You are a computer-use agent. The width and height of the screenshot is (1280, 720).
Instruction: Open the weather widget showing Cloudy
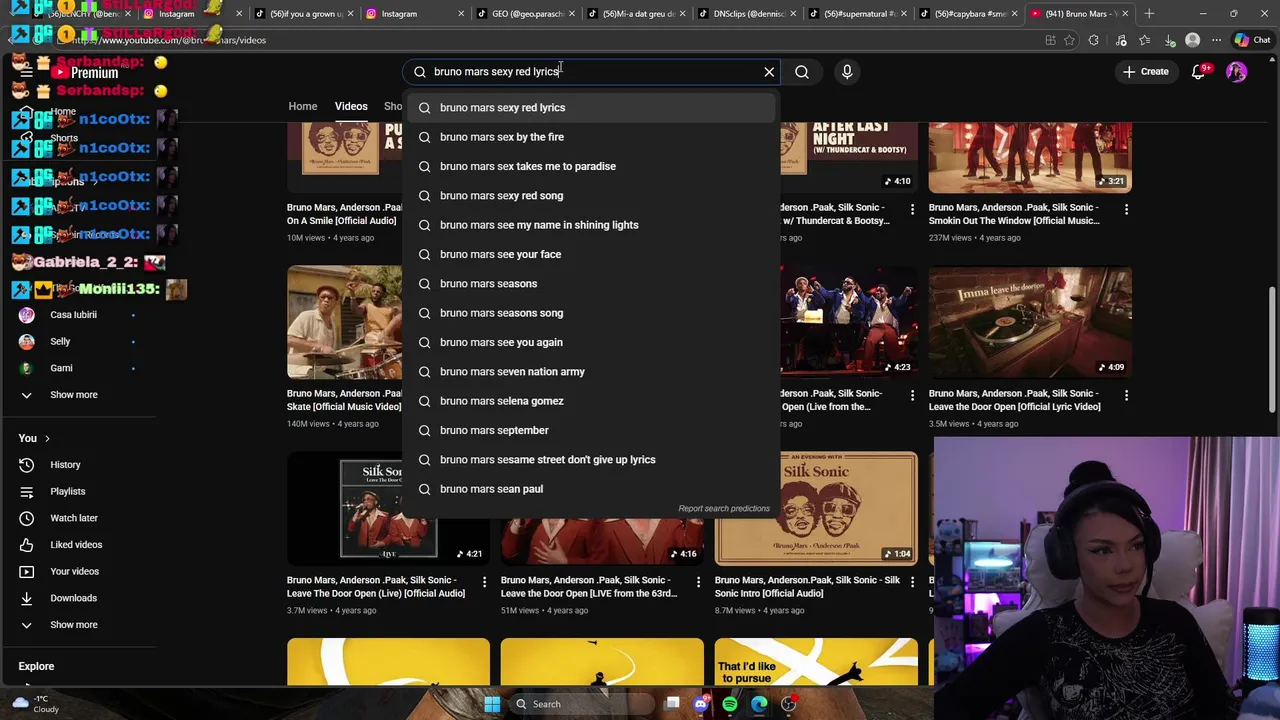[35, 704]
